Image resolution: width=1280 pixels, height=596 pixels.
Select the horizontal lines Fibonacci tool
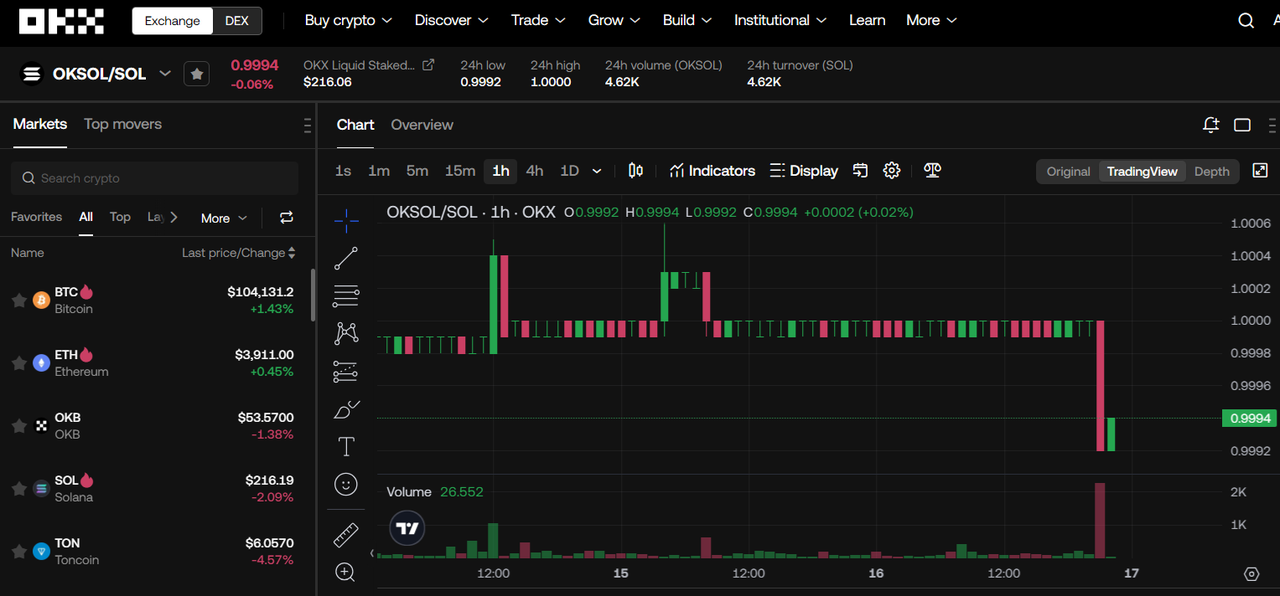[x=346, y=296]
